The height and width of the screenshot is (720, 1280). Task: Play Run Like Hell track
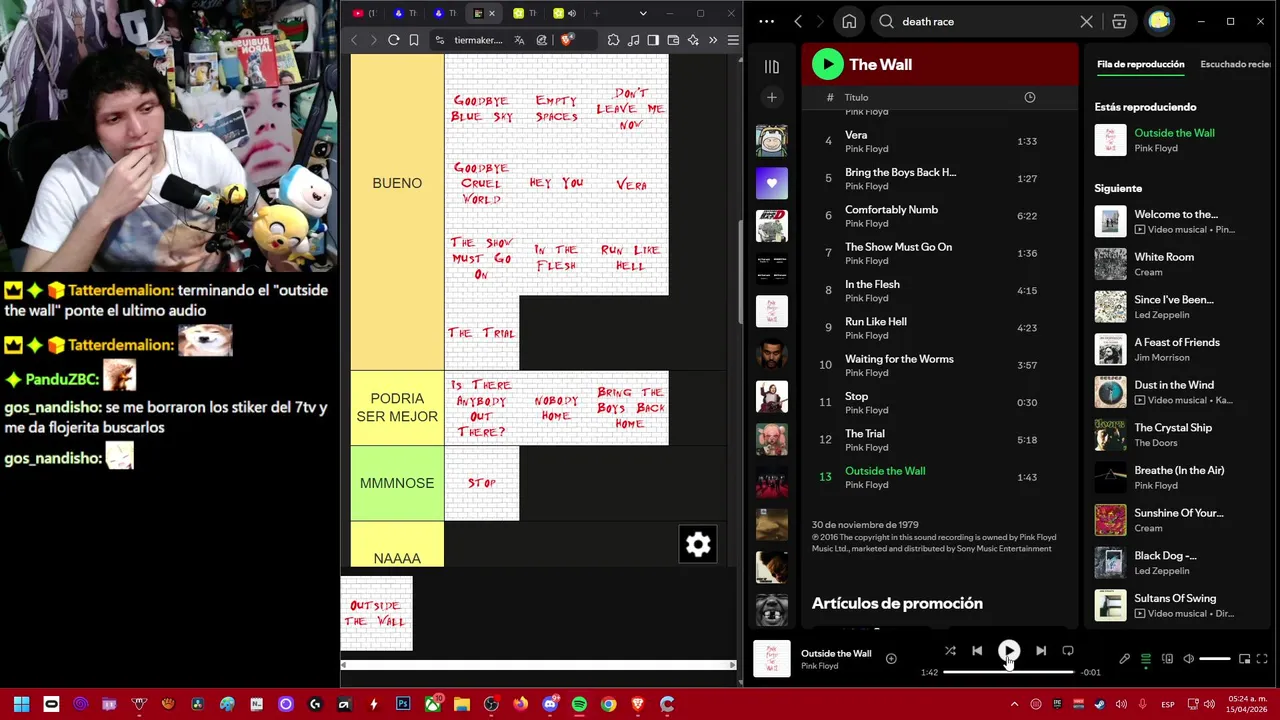[940, 328]
